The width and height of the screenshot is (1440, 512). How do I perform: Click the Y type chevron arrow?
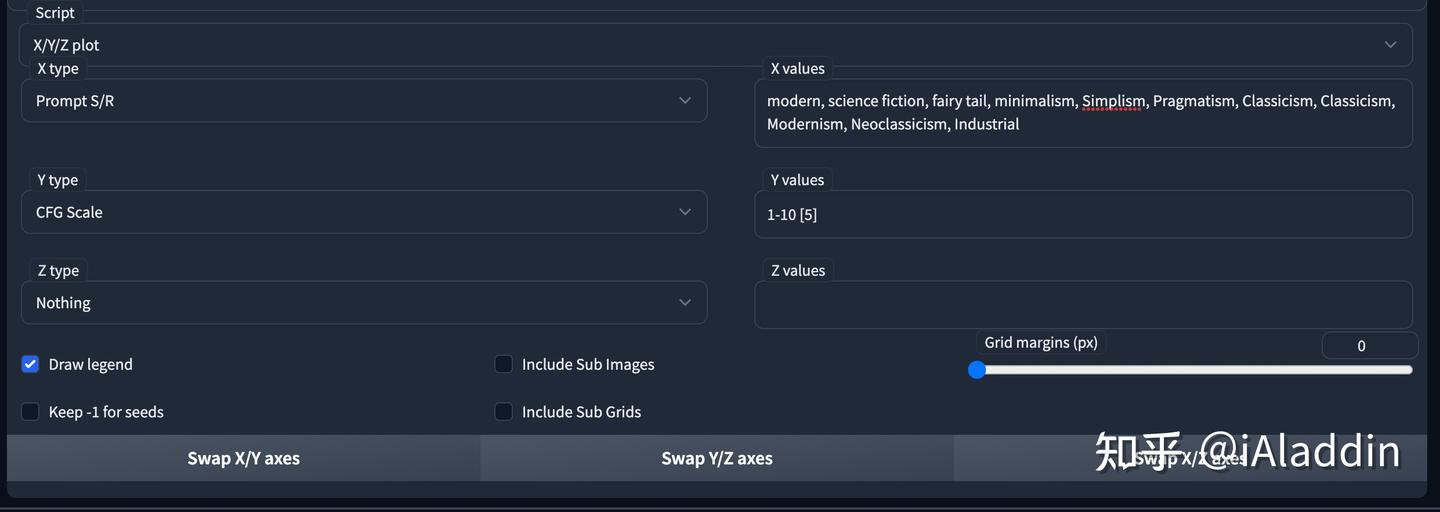(x=685, y=212)
